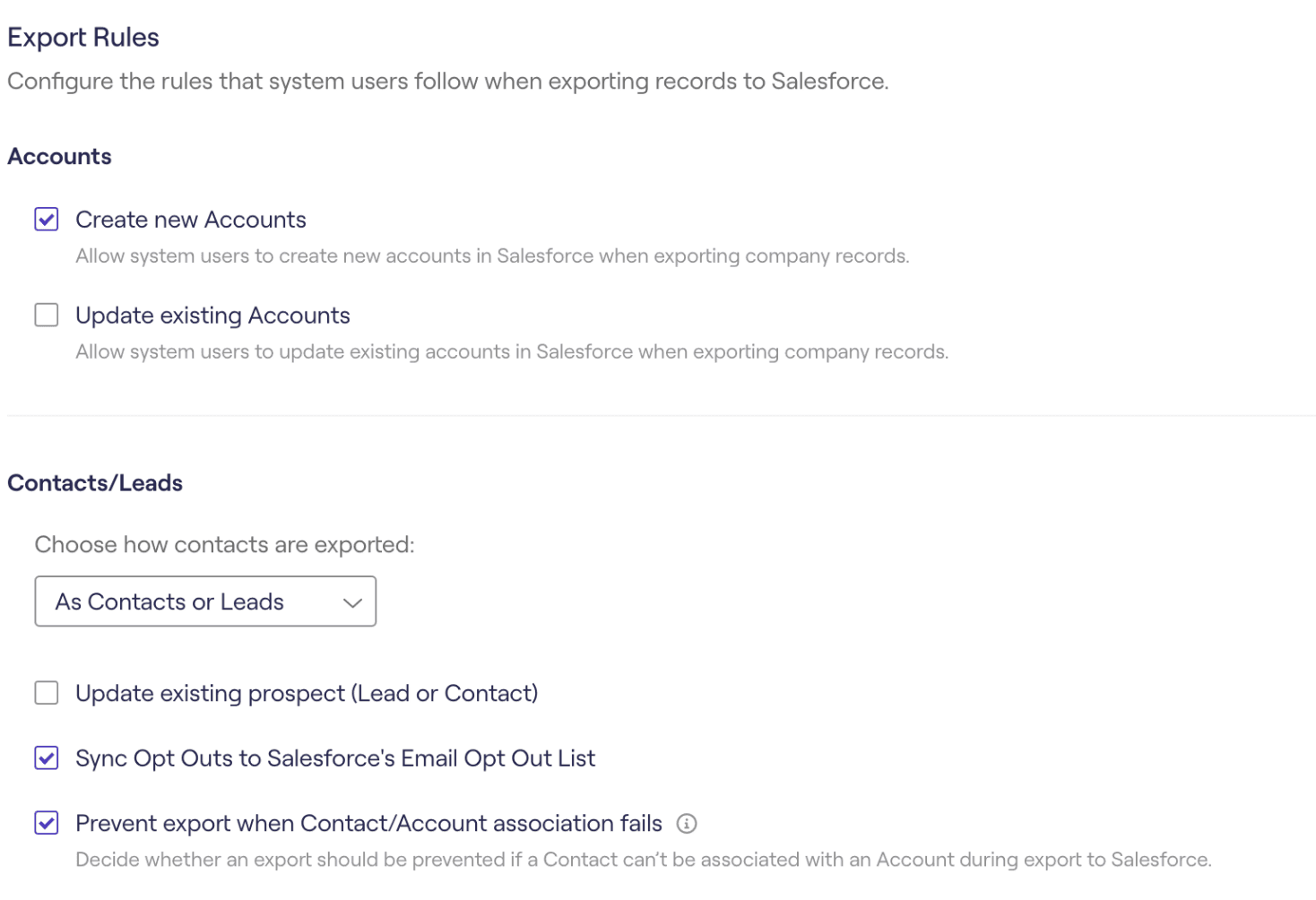Click the Choose how contacts are exported label
The height and width of the screenshot is (900, 1316).
[x=224, y=545]
